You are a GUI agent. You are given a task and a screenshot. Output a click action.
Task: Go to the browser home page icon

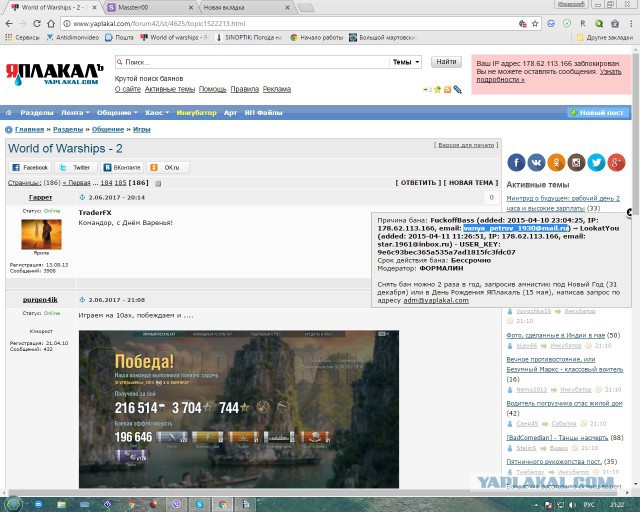pyautogui.click(x=51, y=24)
